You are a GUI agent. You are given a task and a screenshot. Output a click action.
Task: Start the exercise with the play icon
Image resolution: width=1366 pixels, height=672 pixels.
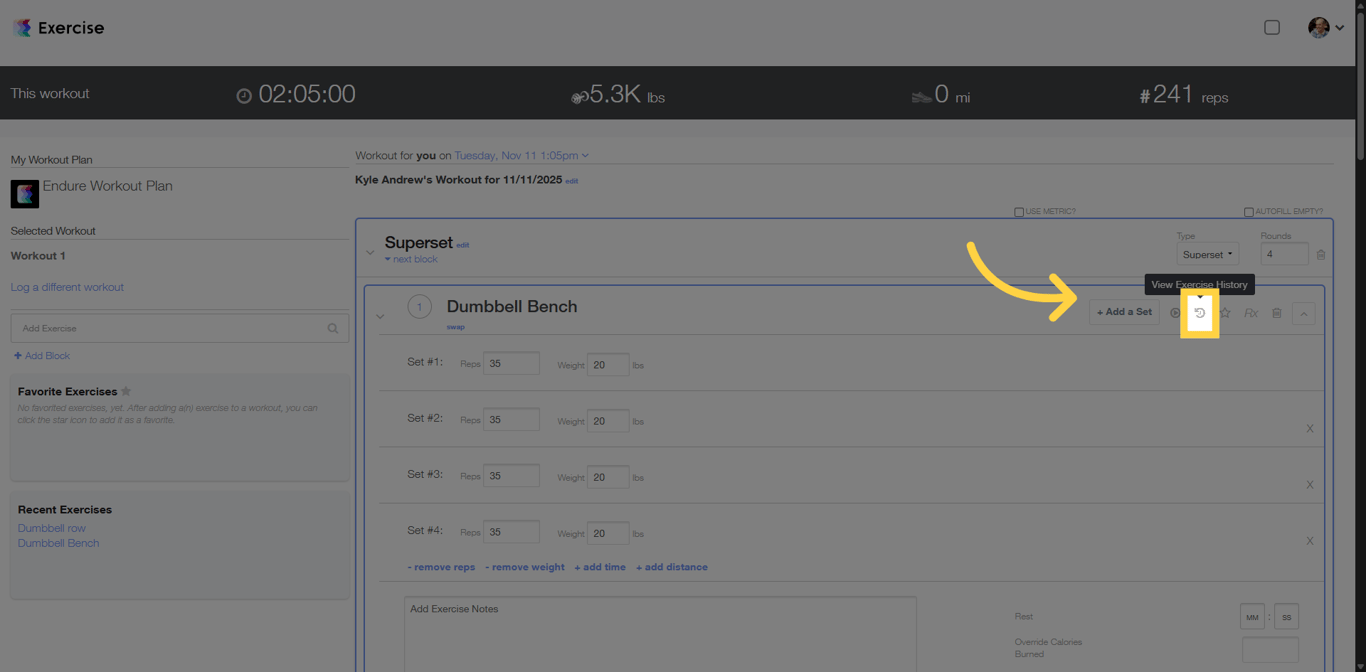coord(1175,313)
